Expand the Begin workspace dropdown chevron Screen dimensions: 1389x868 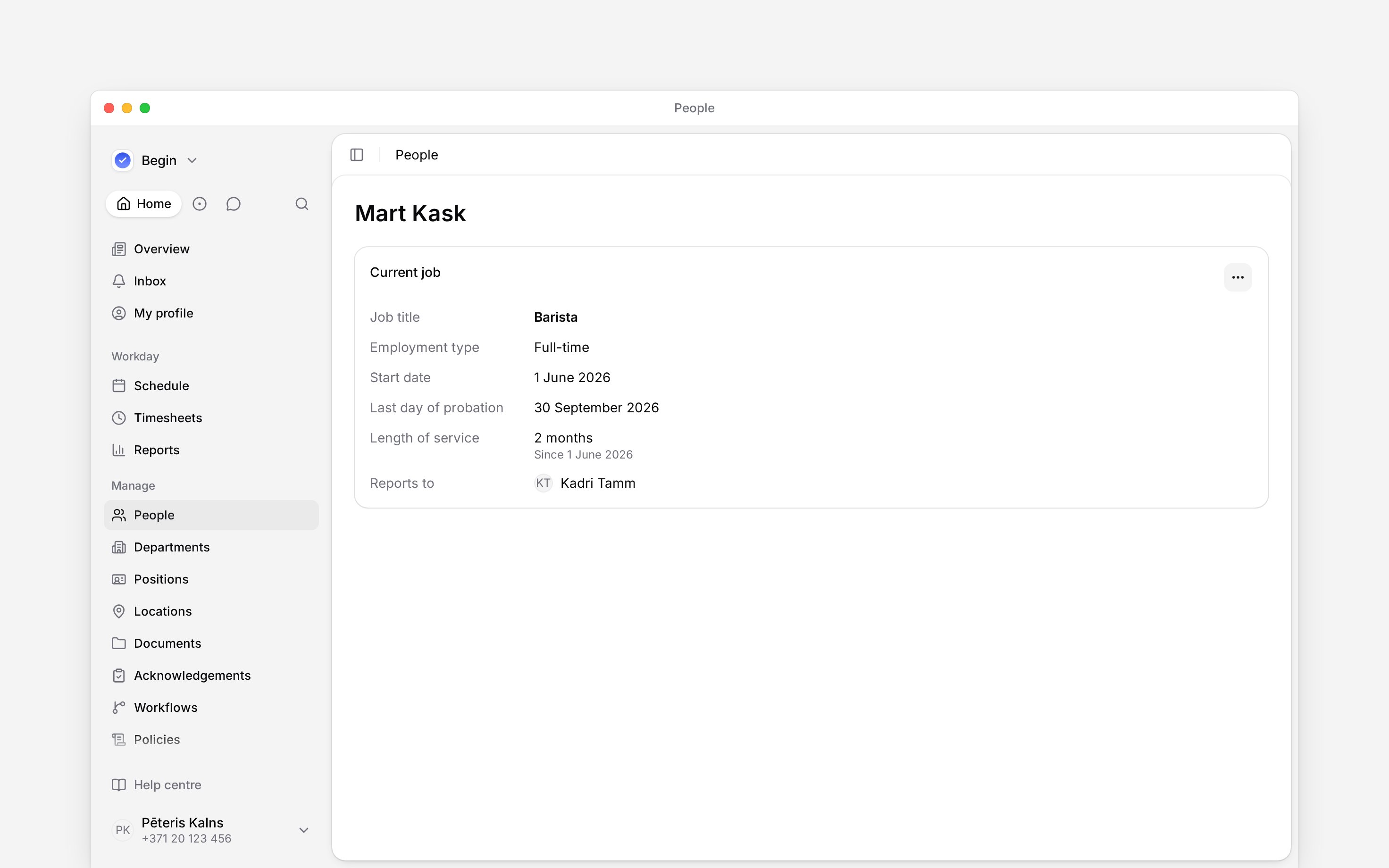(x=192, y=161)
